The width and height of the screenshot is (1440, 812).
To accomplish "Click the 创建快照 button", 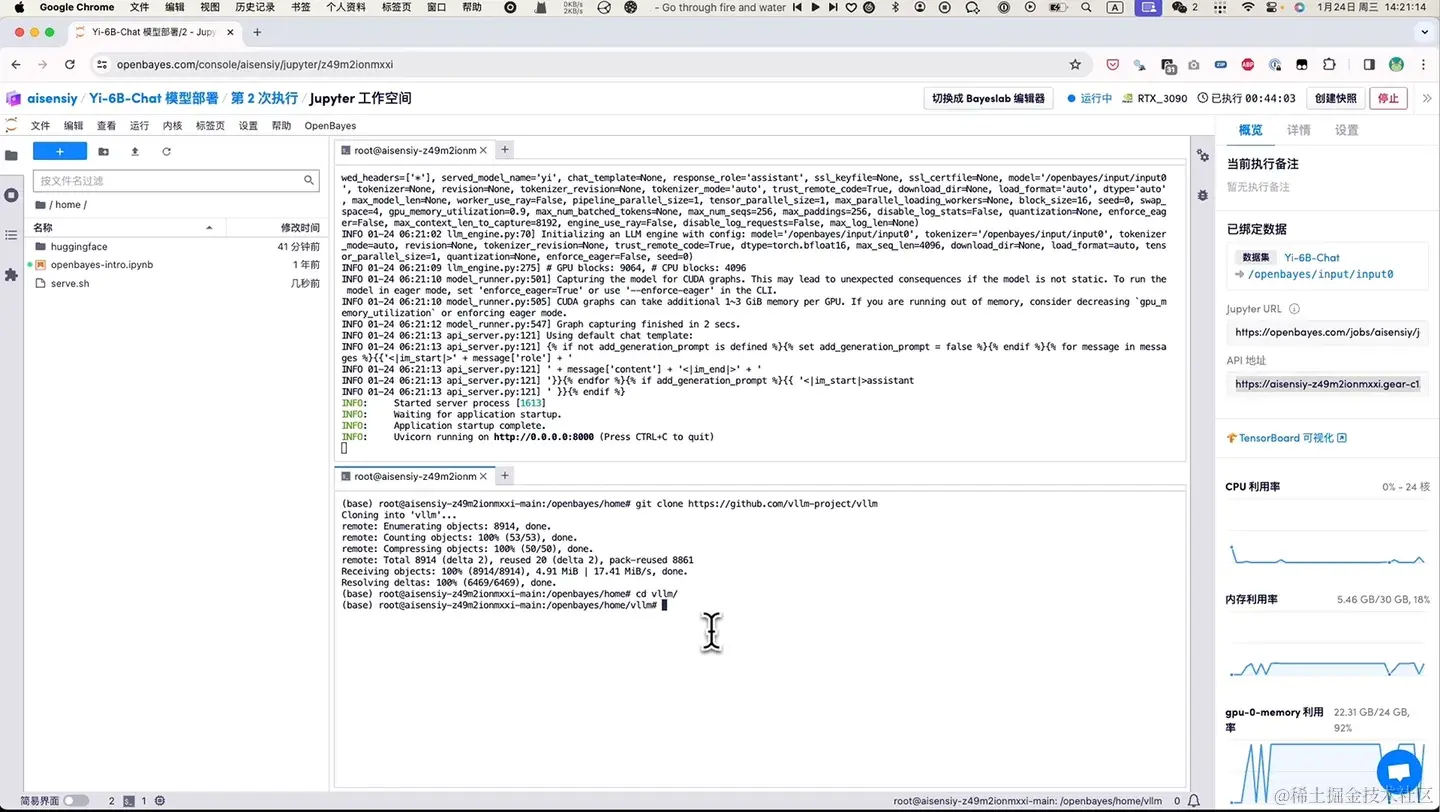I will 1336,98.
